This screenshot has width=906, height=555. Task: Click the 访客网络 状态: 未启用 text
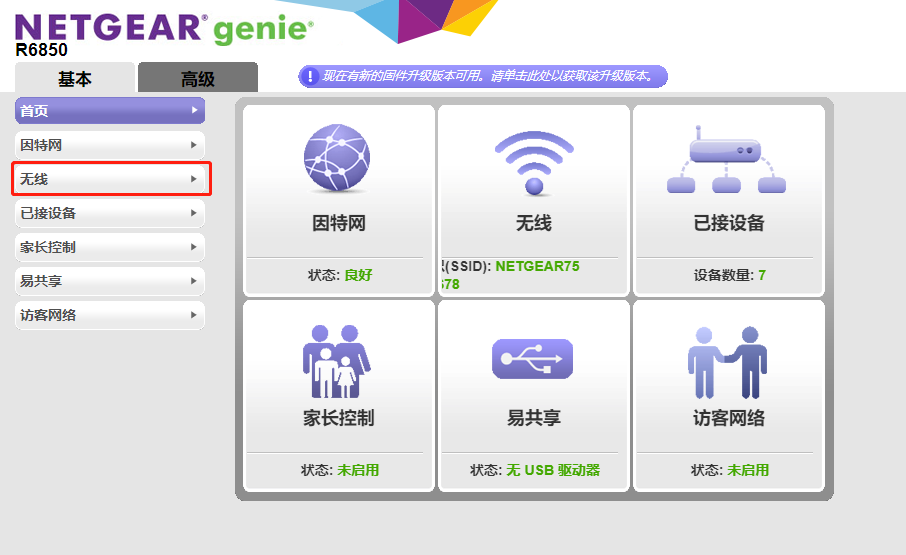click(x=730, y=470)
